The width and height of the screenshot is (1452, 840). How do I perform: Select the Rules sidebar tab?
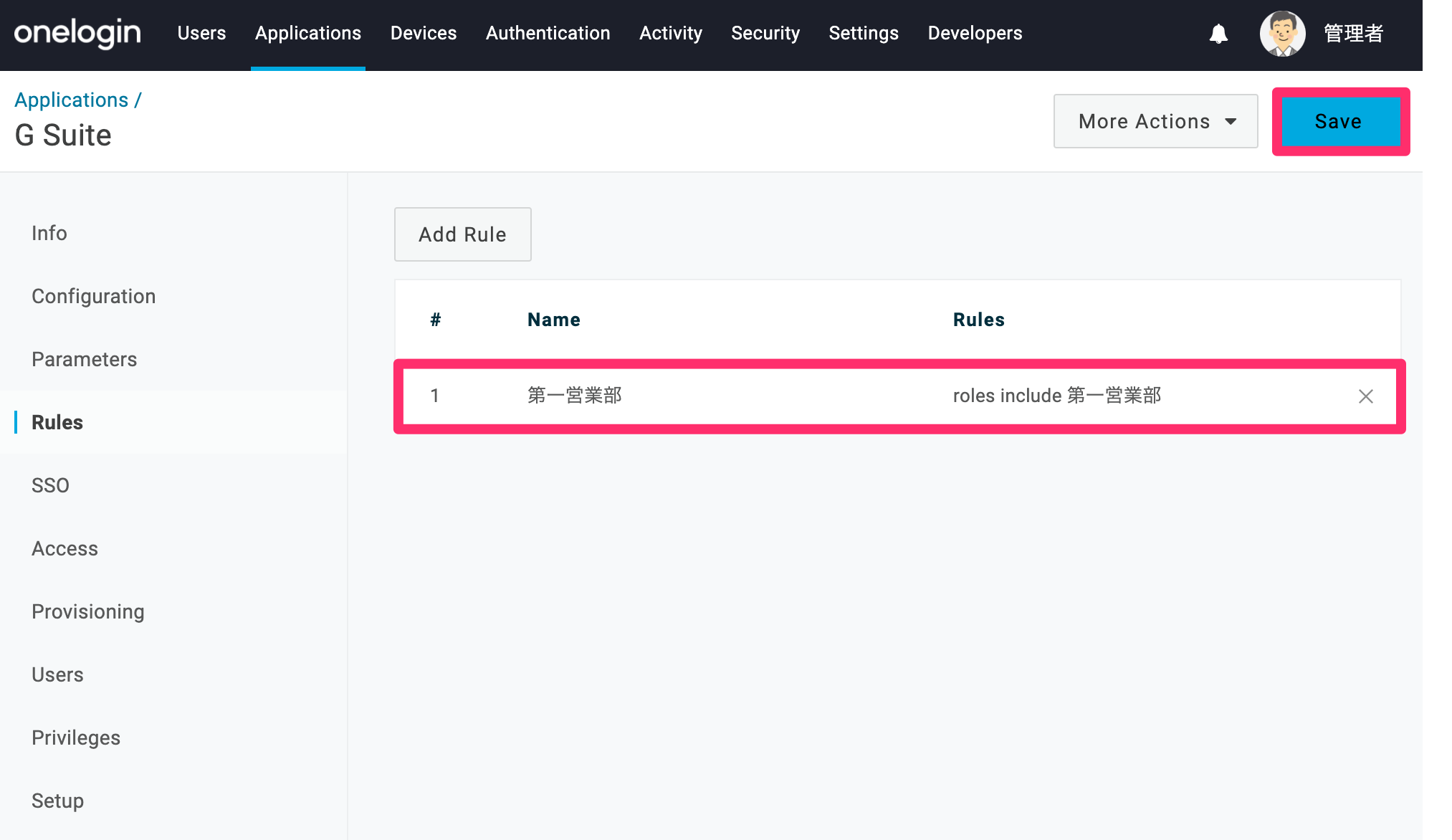point(57,422)
